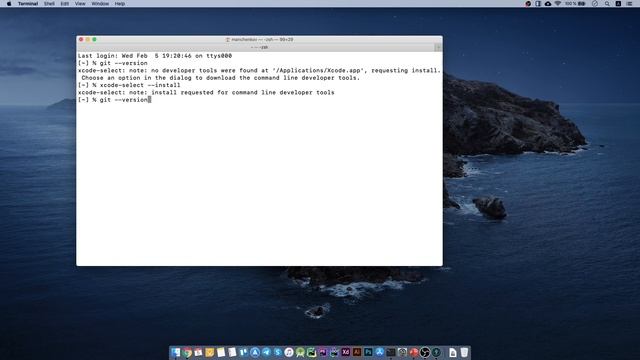The height and width of the screenshot is (360, 640).
Task: Launch Google Chrome from the Dock
Action: point(187,352)
